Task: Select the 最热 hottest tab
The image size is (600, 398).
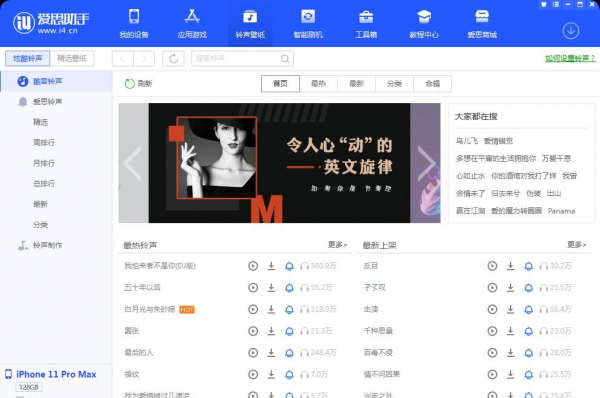Action: pyautogui.click(x=318, y=83)
